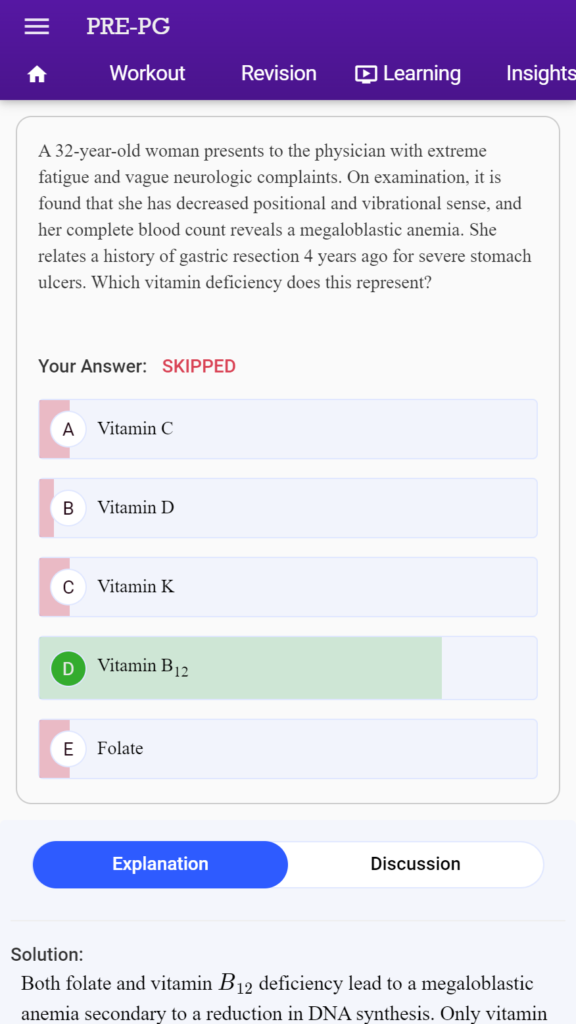This screenshot has height=1024, width=576.
Task: Click the PRE-PG app title
Action: (128, 26)
